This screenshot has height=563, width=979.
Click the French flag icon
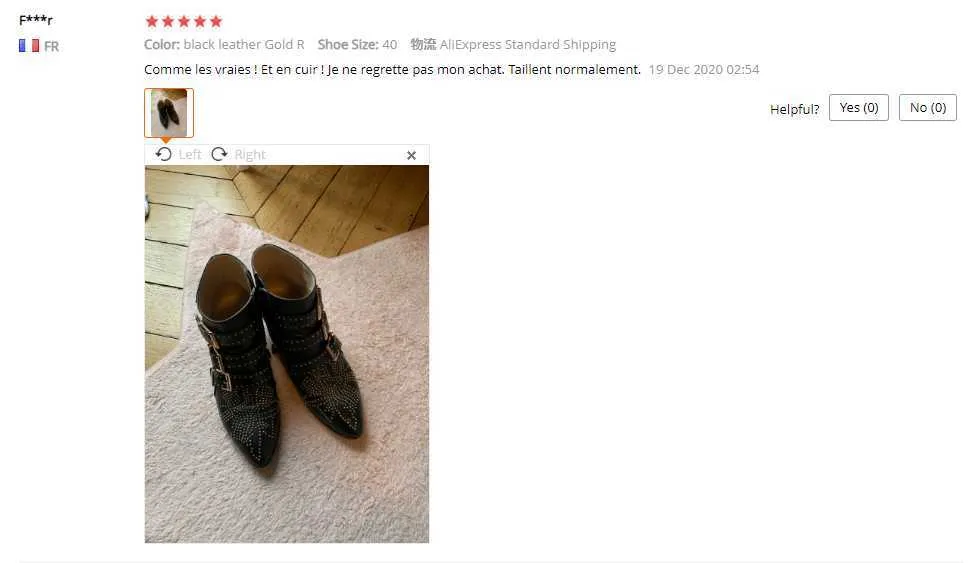click(29, 46)
